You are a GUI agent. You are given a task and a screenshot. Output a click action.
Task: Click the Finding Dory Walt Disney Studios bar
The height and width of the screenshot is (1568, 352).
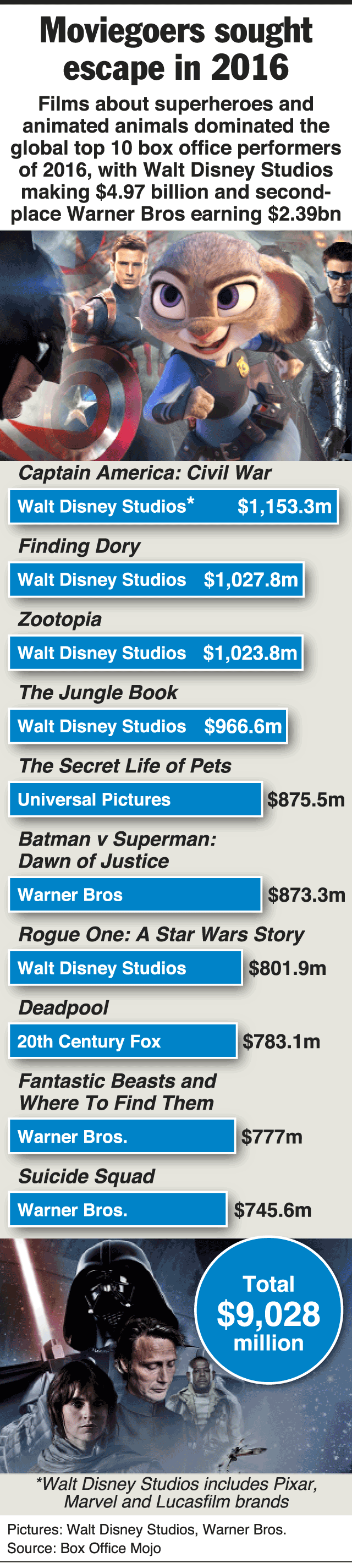coord(156,579)
